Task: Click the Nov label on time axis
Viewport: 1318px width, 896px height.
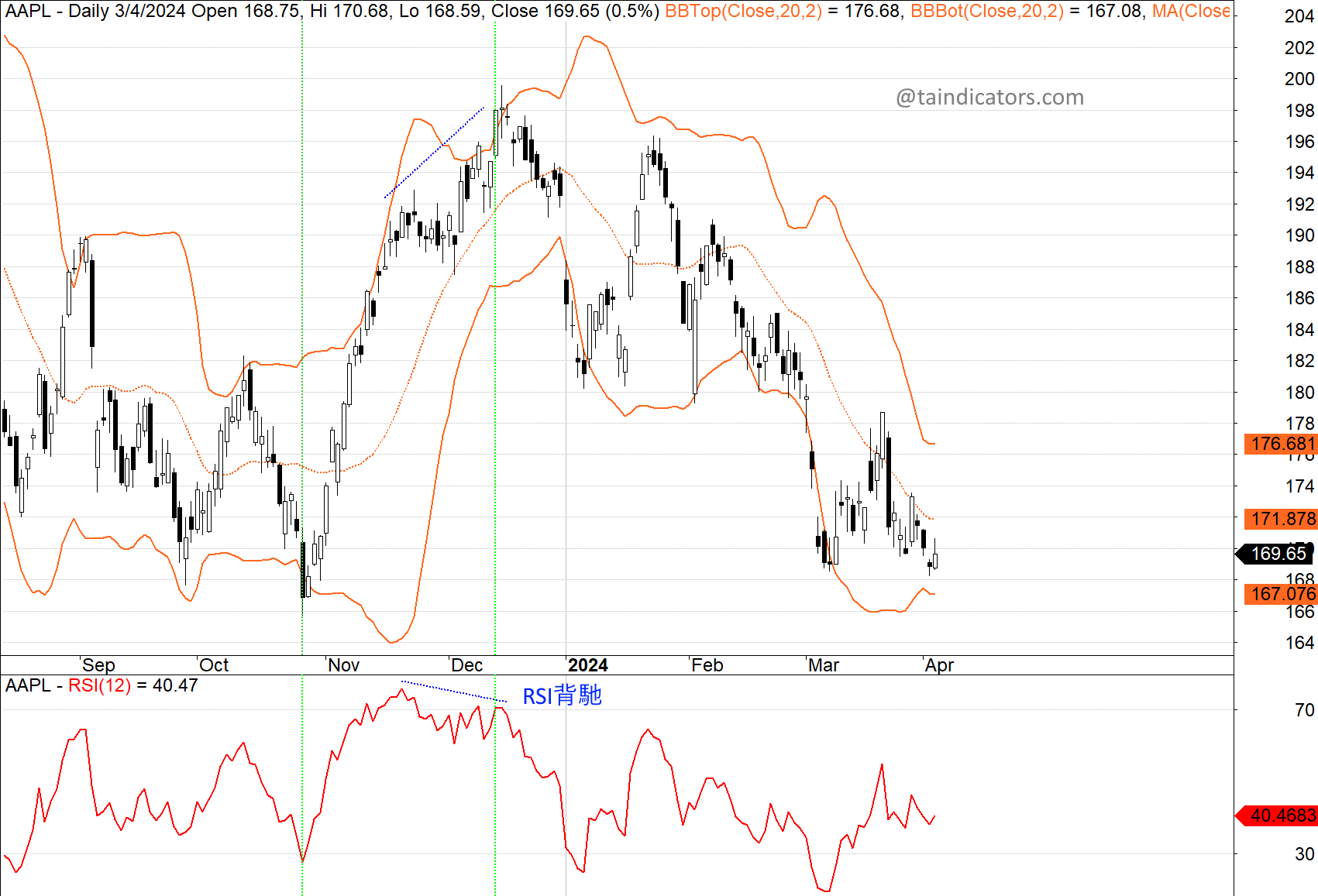Action: (x=343, y=665)
